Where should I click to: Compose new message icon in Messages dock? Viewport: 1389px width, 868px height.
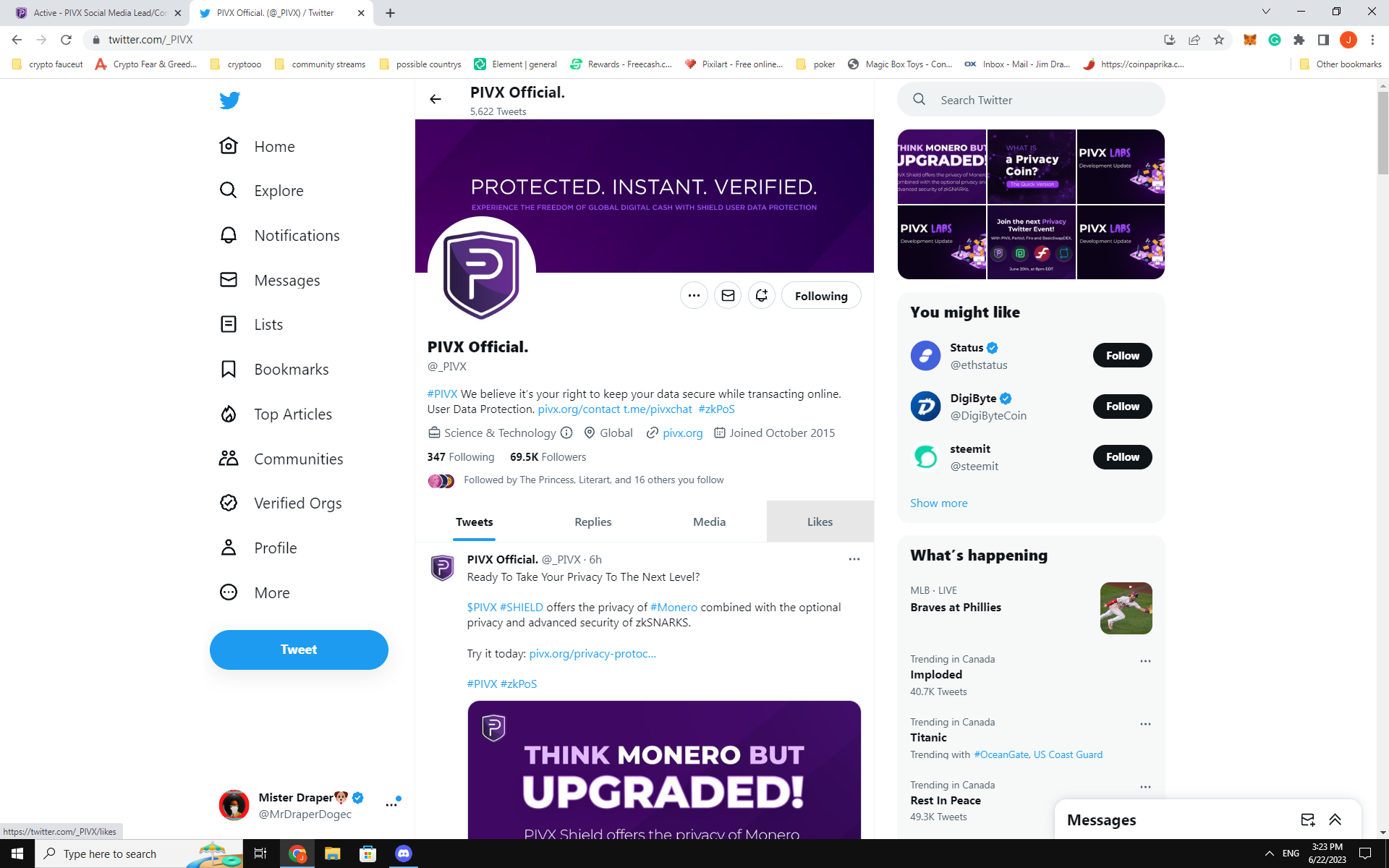[1307, 820]
